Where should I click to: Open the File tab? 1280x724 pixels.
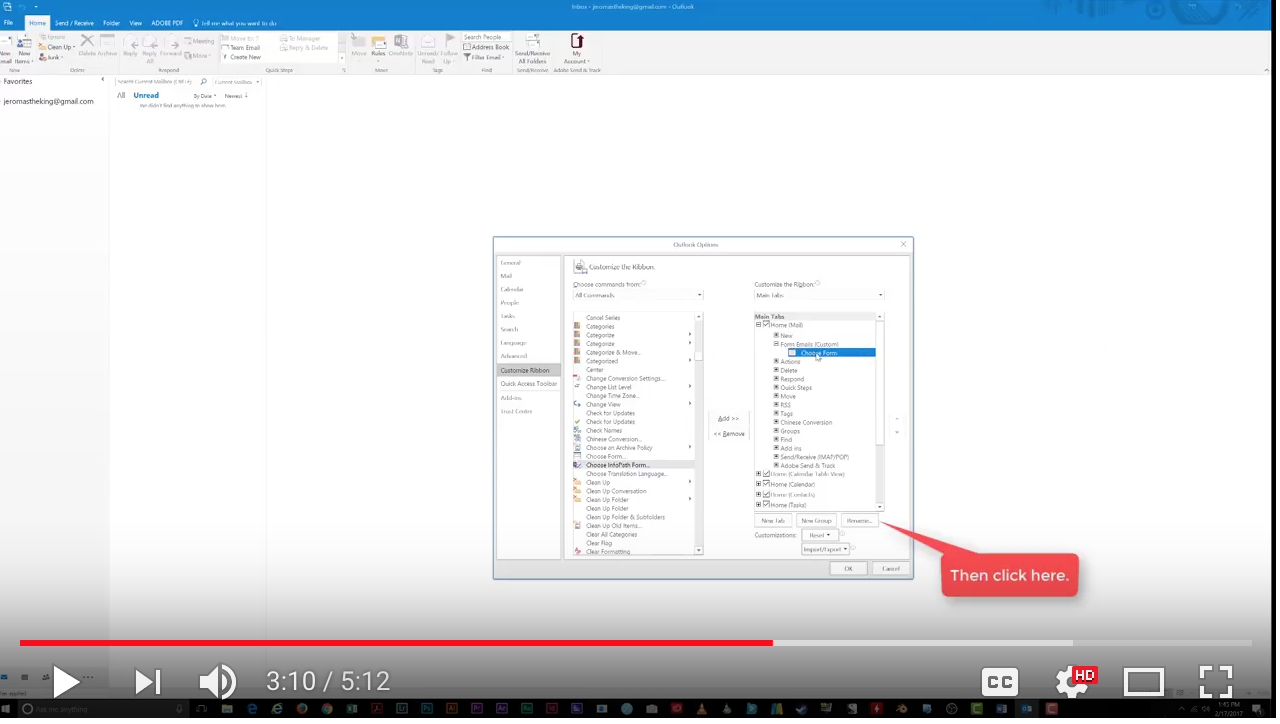click(8, 22)
